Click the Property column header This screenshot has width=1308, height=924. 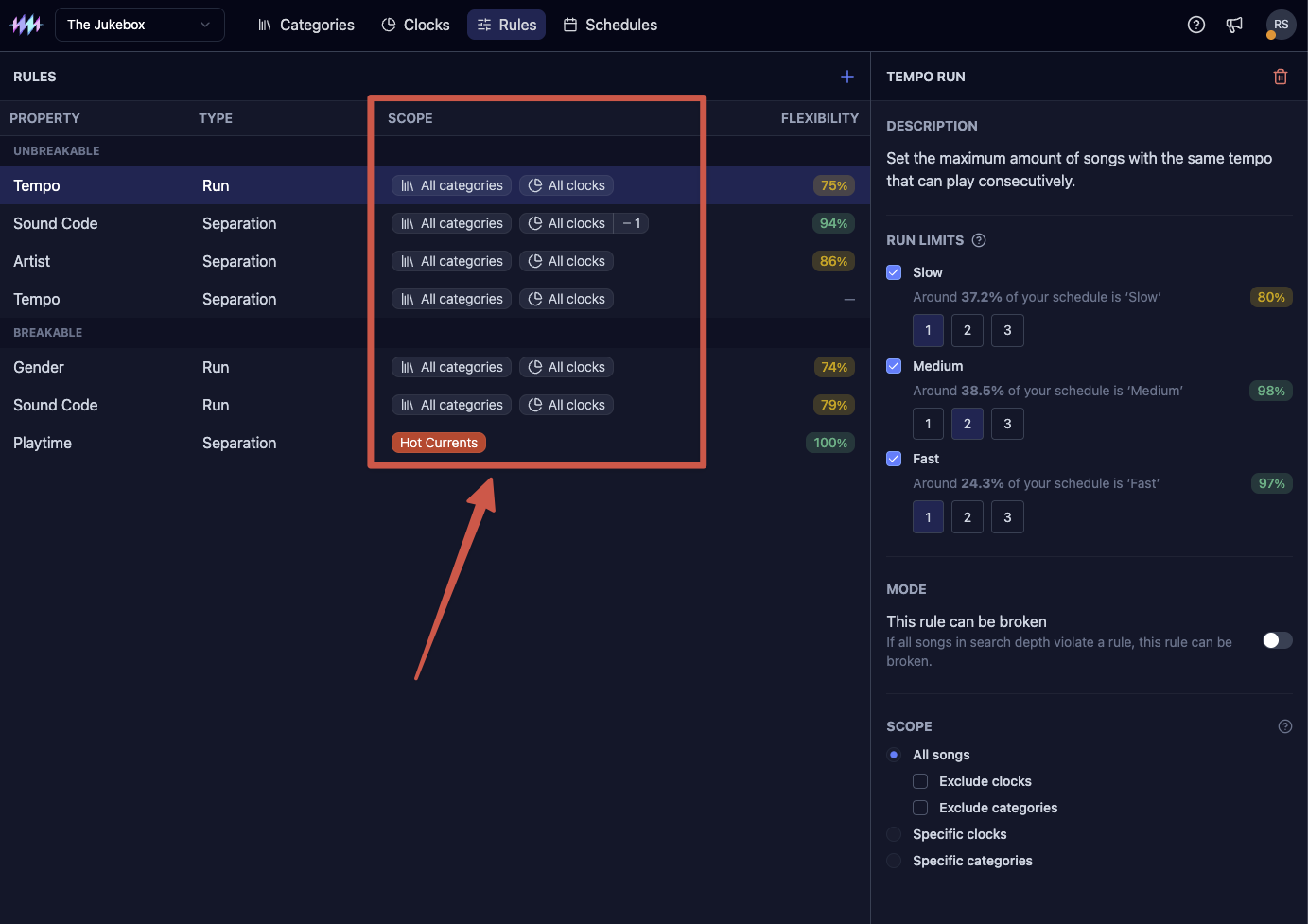[x=44, y=118]
